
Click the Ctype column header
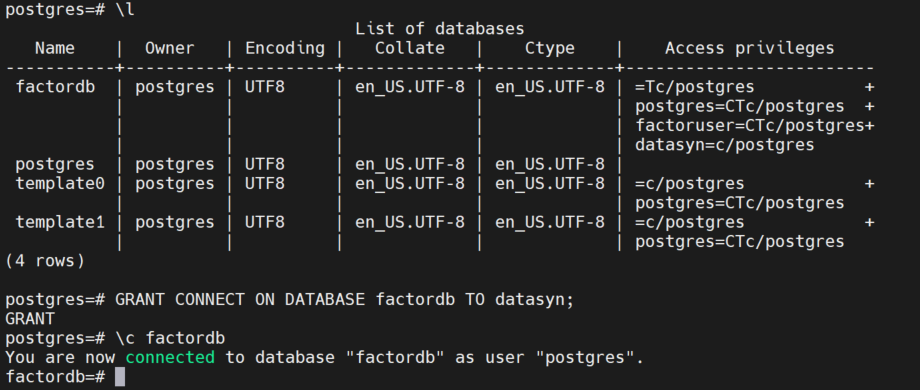tap(550, 49)
